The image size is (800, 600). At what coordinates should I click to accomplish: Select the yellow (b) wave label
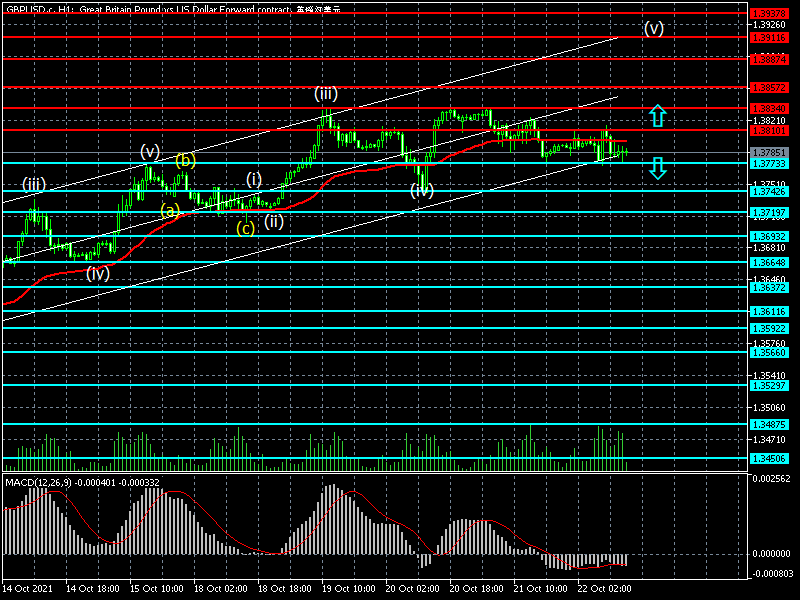pyautogui.click(x=185, y=160)
